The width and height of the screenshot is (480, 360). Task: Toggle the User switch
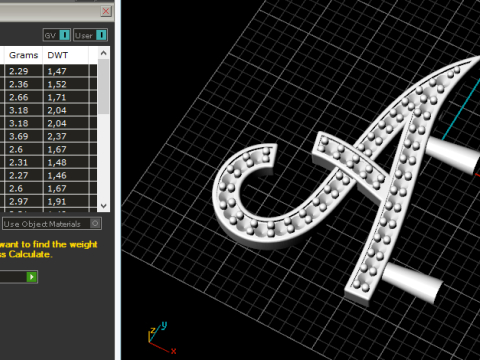pyautogui.click(x=90, y=35)
